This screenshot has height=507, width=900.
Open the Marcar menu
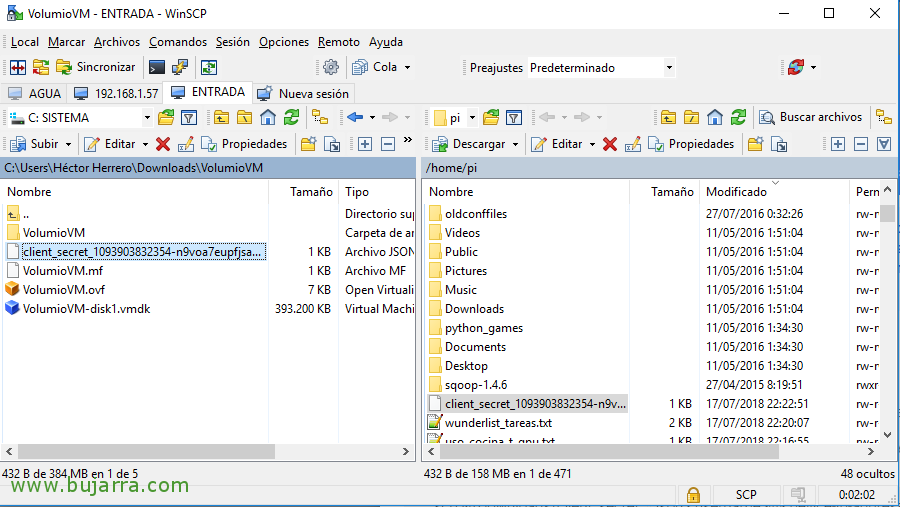pos(66,42)
